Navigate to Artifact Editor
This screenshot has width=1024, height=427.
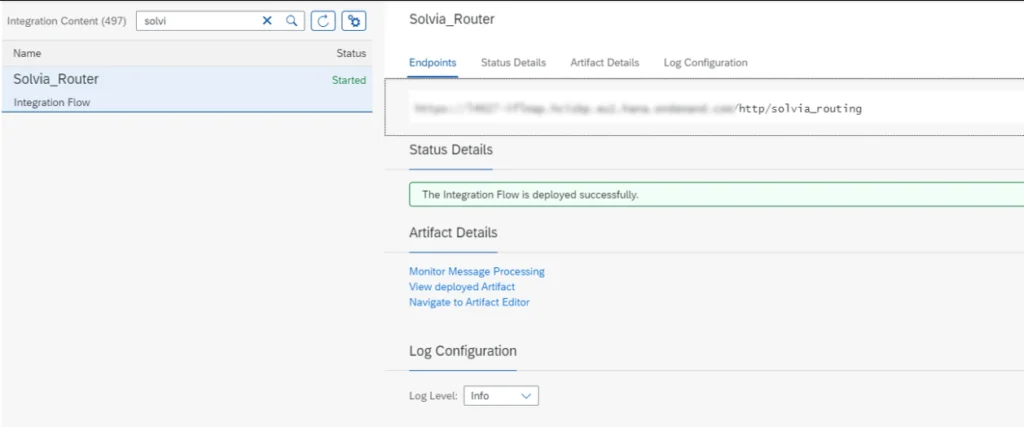[x=469, y=302]
